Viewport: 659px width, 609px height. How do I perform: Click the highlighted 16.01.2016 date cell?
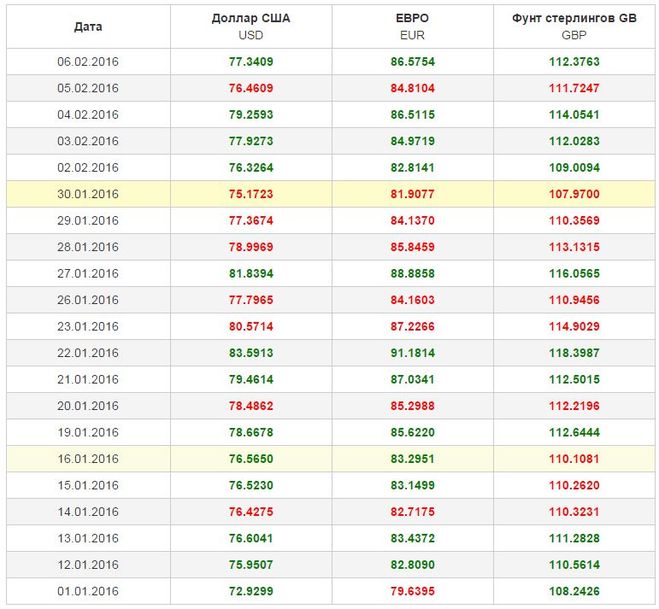(x=88, y=459)
